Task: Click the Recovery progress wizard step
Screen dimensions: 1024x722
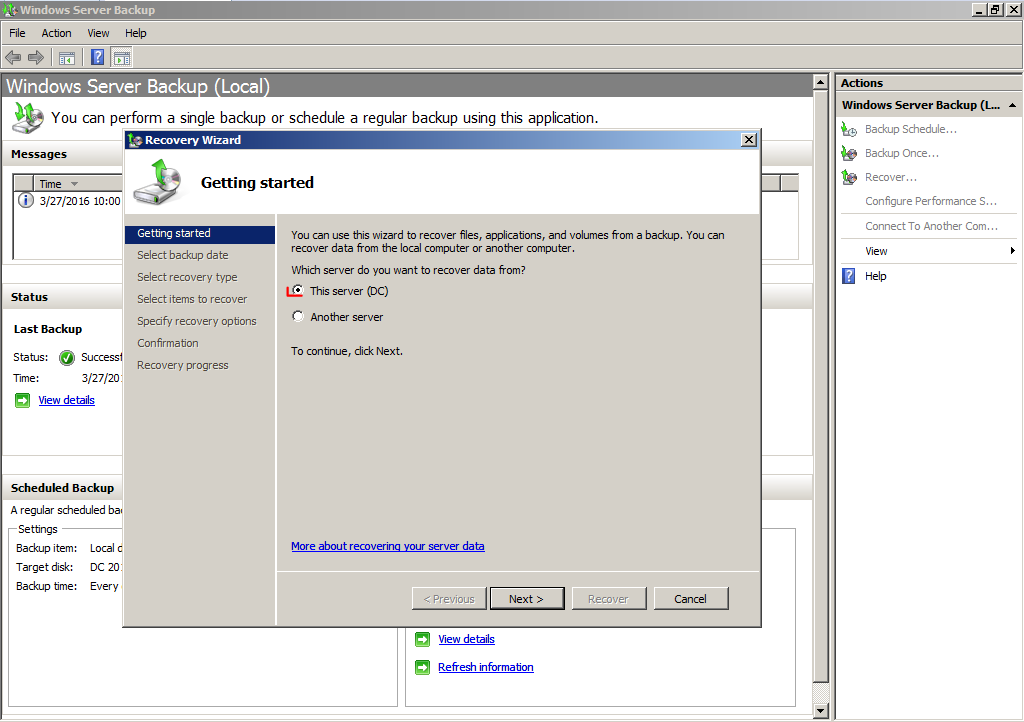Action: point(183,365)
